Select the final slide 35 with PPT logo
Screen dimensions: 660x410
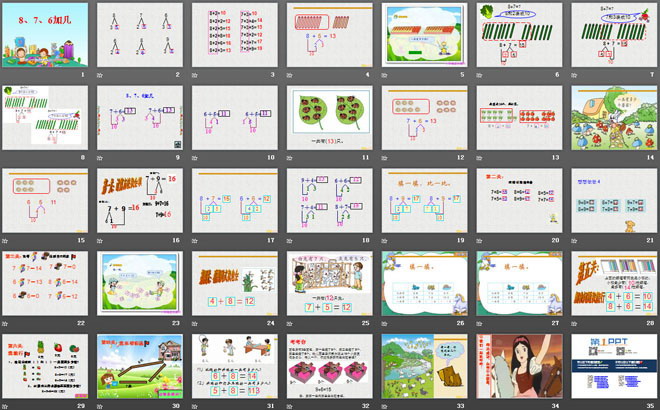tap(611, 364)
